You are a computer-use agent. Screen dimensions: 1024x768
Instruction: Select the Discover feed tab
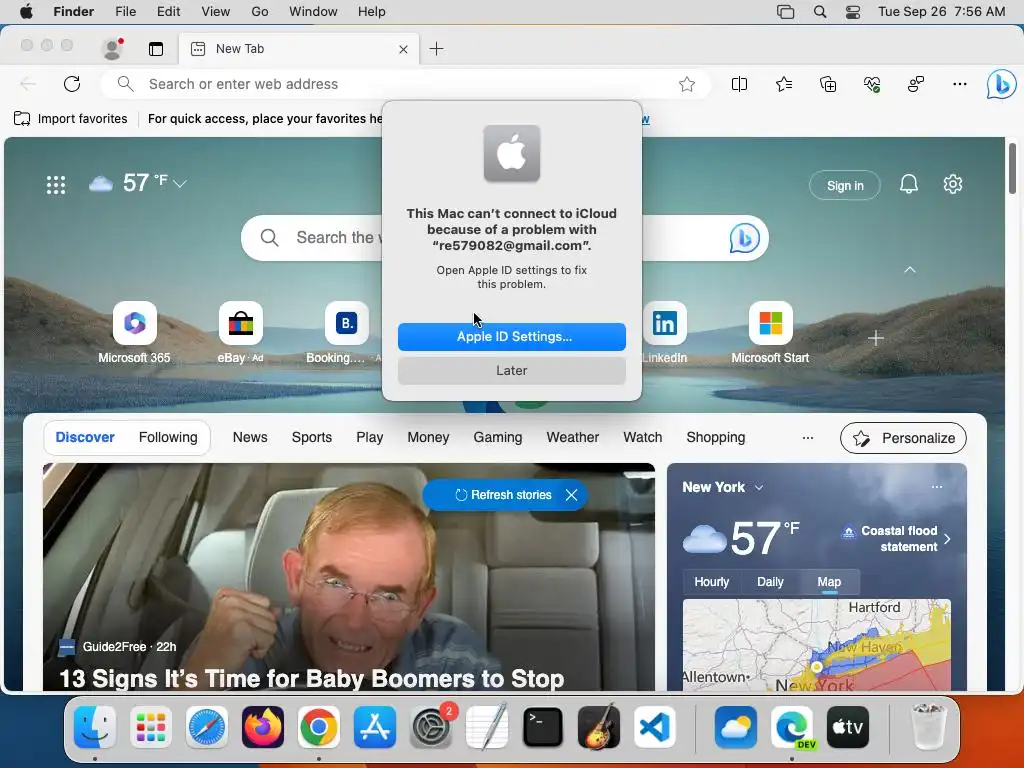click(x=85, y=437)
